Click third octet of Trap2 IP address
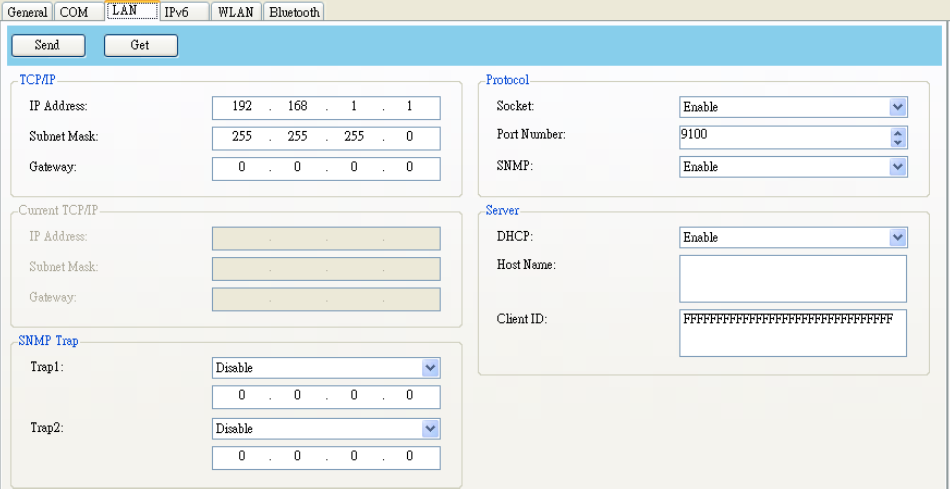 coord(354,456)
